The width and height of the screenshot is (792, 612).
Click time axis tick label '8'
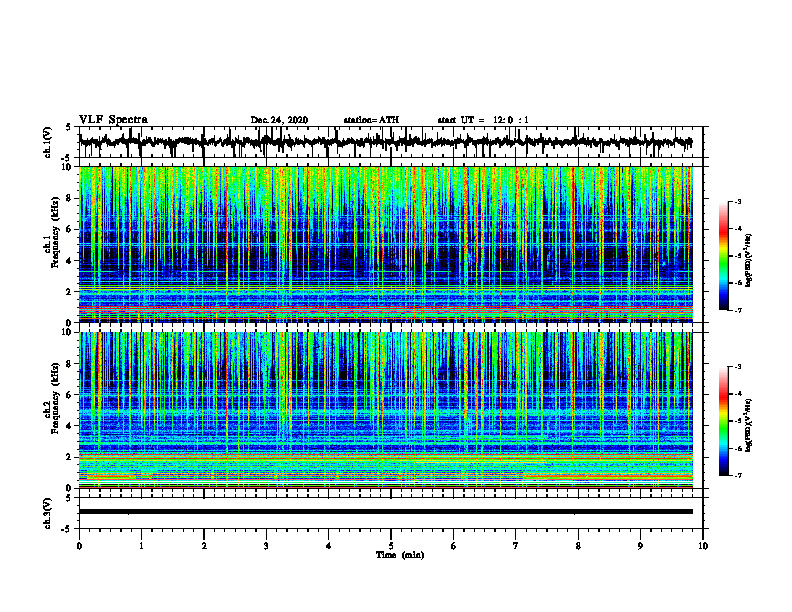(578, 546)
